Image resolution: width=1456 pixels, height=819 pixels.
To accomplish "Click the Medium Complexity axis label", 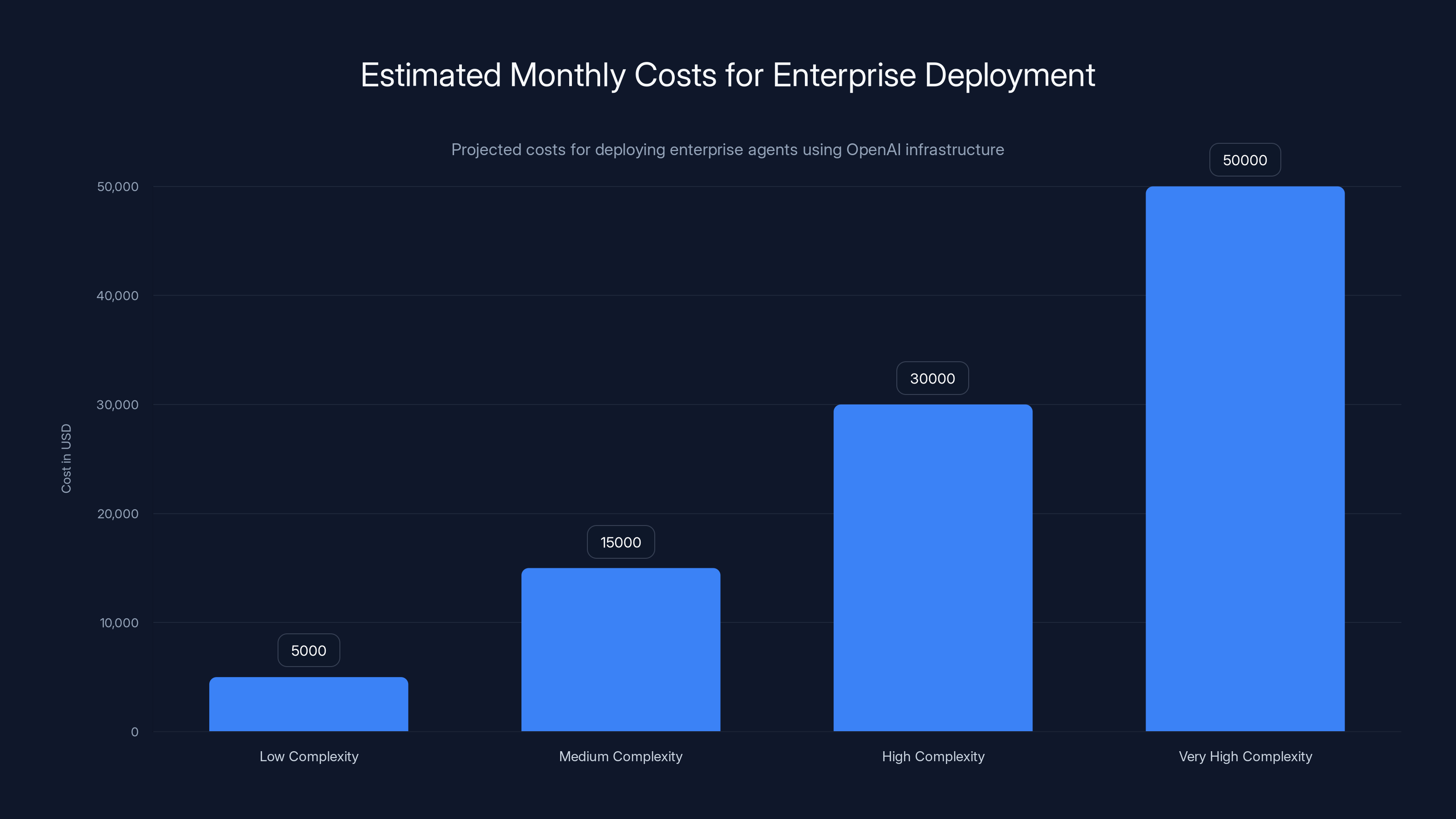I will pos(620,756).
